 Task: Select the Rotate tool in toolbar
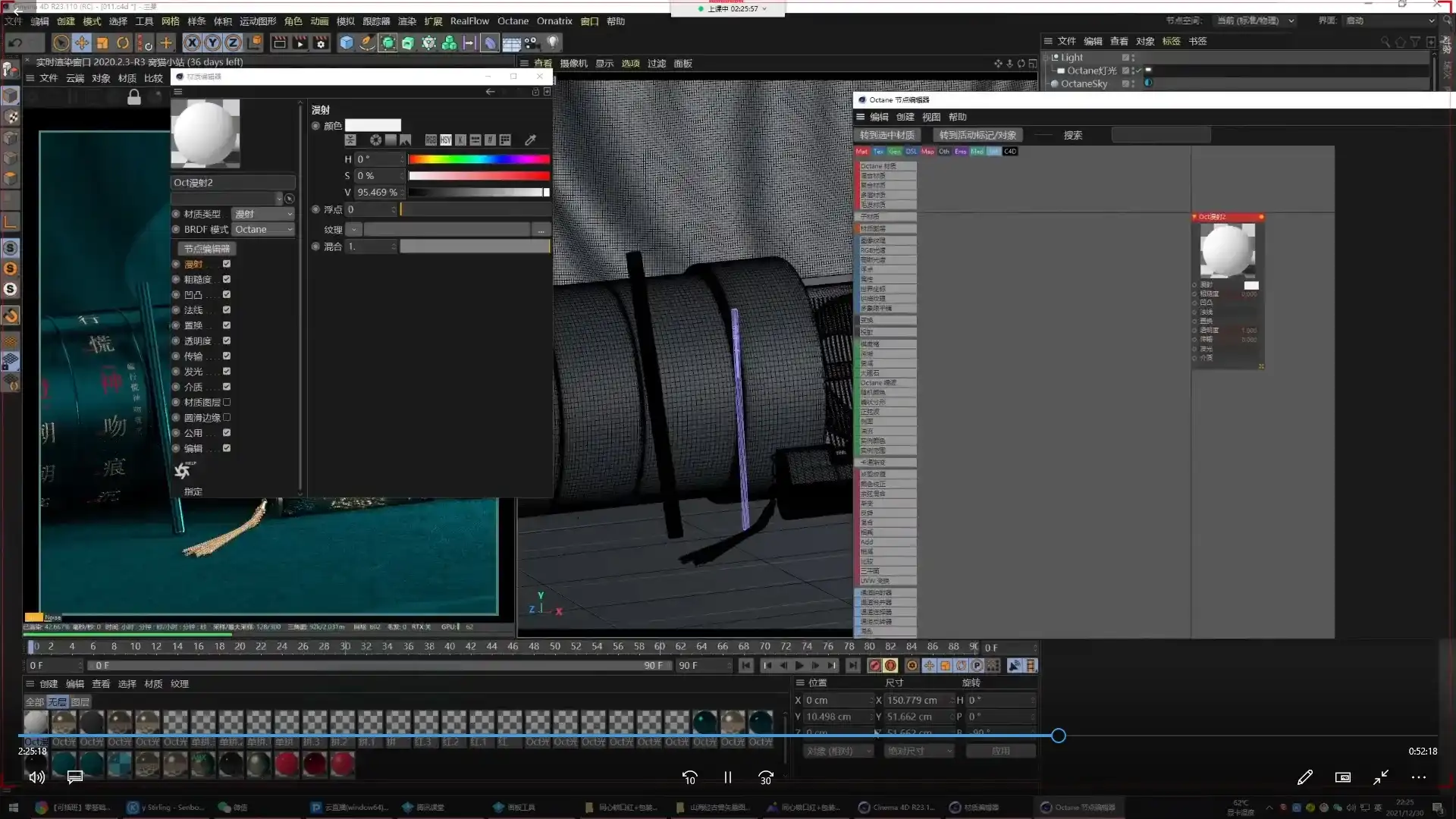tap(123, 43)
